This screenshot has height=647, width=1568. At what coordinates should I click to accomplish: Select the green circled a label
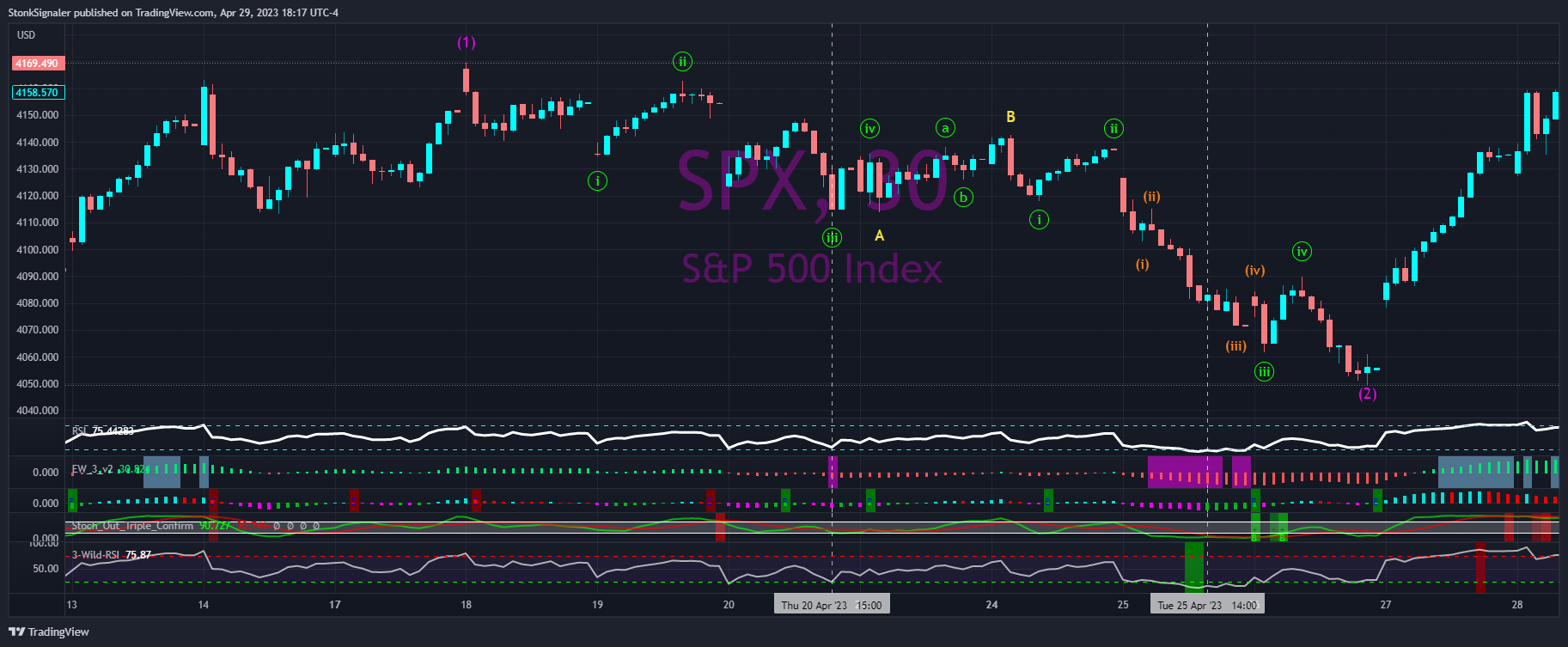click(x=945, y=129)
